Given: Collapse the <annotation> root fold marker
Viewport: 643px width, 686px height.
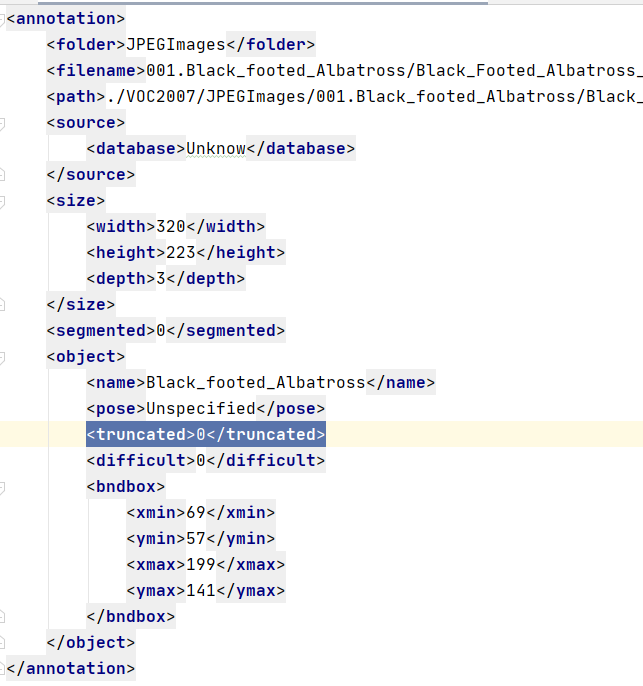Looking at the screenshot, I should coord(2,20).
